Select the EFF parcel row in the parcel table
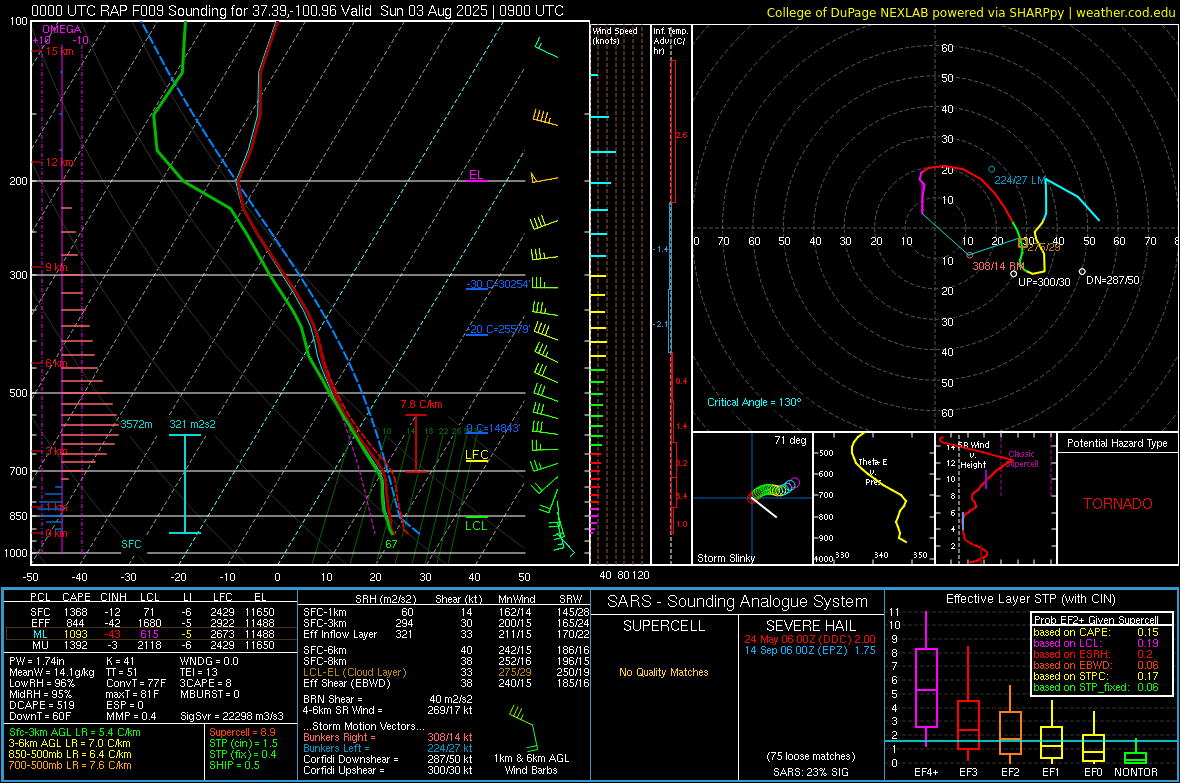Image resolution: width=1180 pixels, height=783 pixels. pyautogui.click(x=151, y=623)
